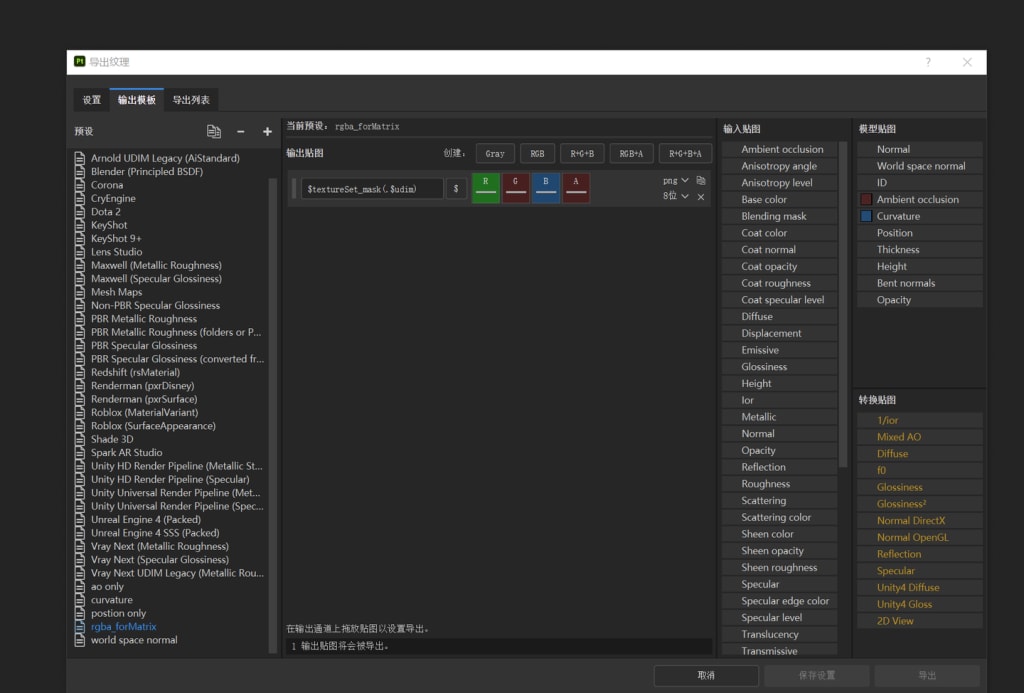Select the 输出模板 tab
Viewport: 1024px width, 693px height.
[x=136, y=100]
